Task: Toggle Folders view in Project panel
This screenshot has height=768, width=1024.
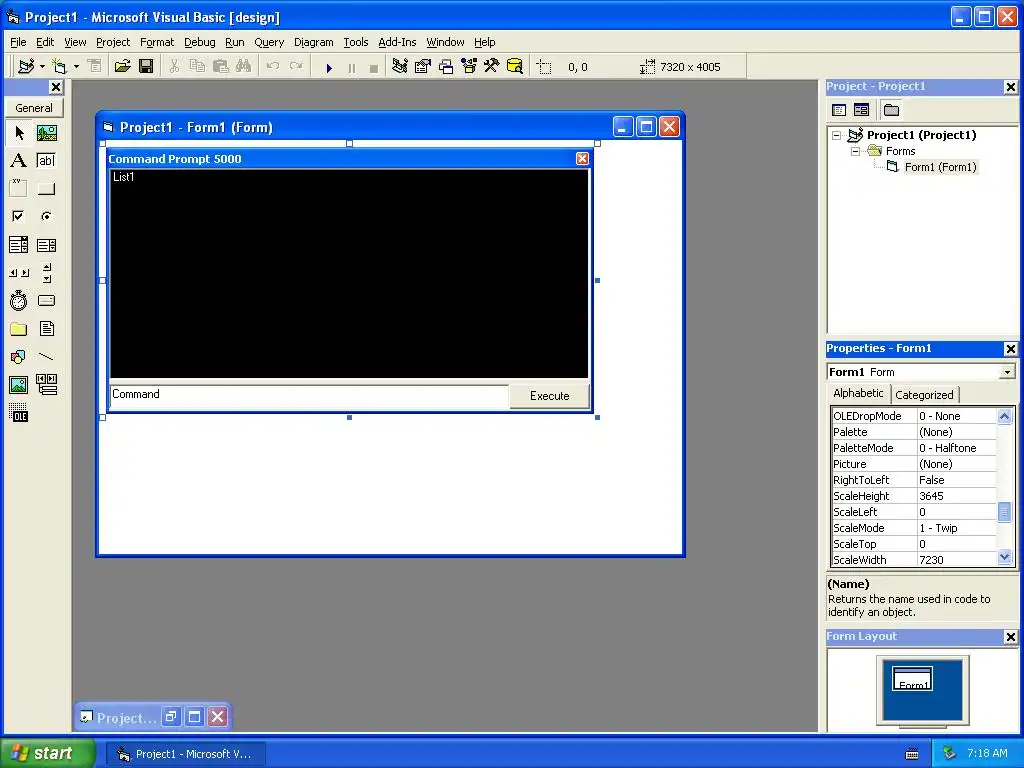Action: click(891, 110)
